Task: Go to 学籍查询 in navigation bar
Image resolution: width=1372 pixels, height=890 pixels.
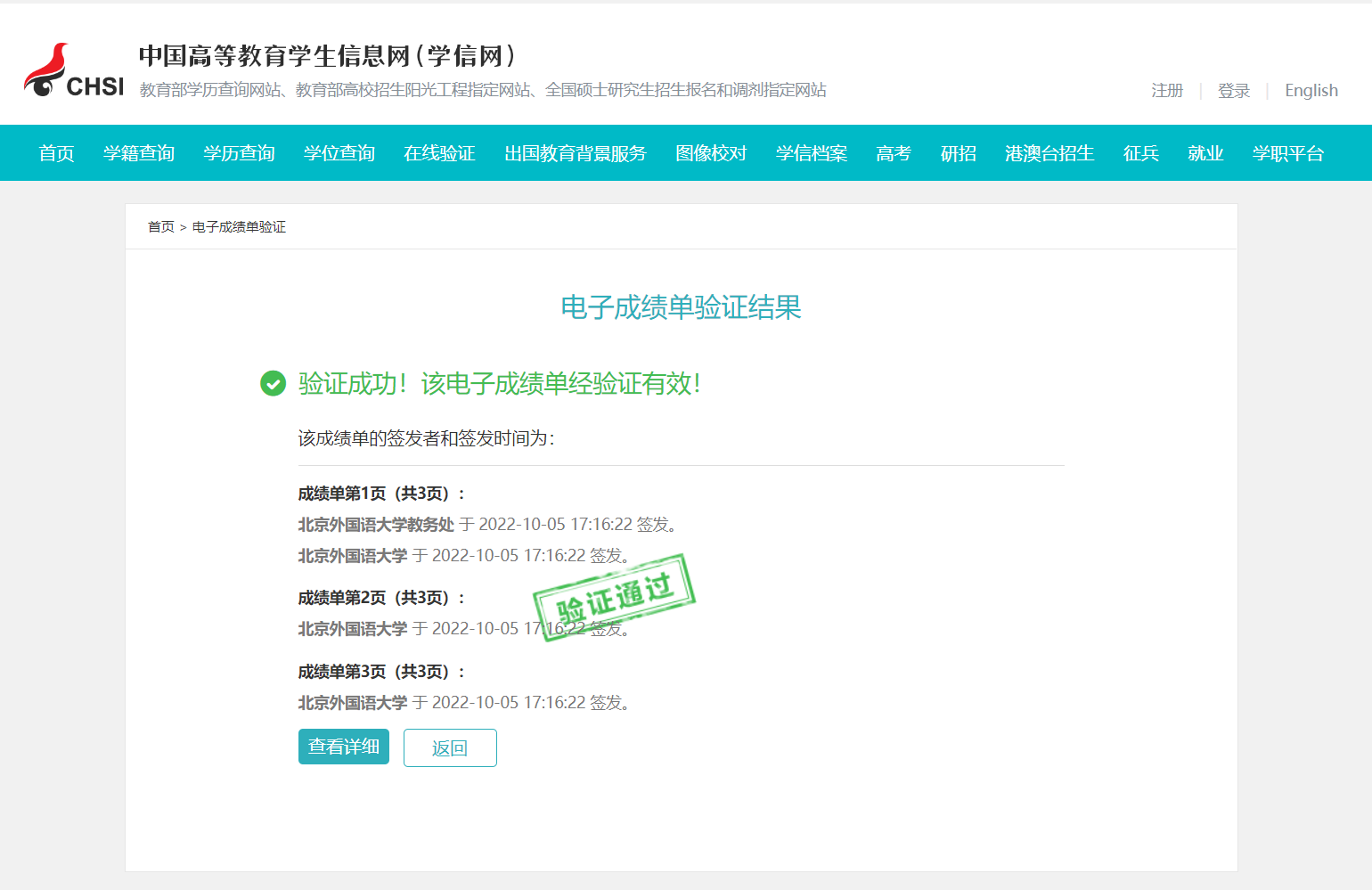Action: [139, 153]
